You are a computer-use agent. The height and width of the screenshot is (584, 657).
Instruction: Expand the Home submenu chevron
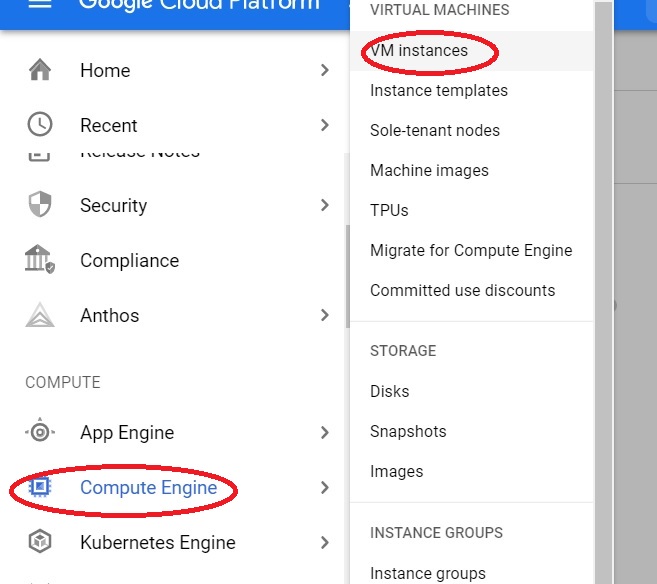click(x=324, y=70)
